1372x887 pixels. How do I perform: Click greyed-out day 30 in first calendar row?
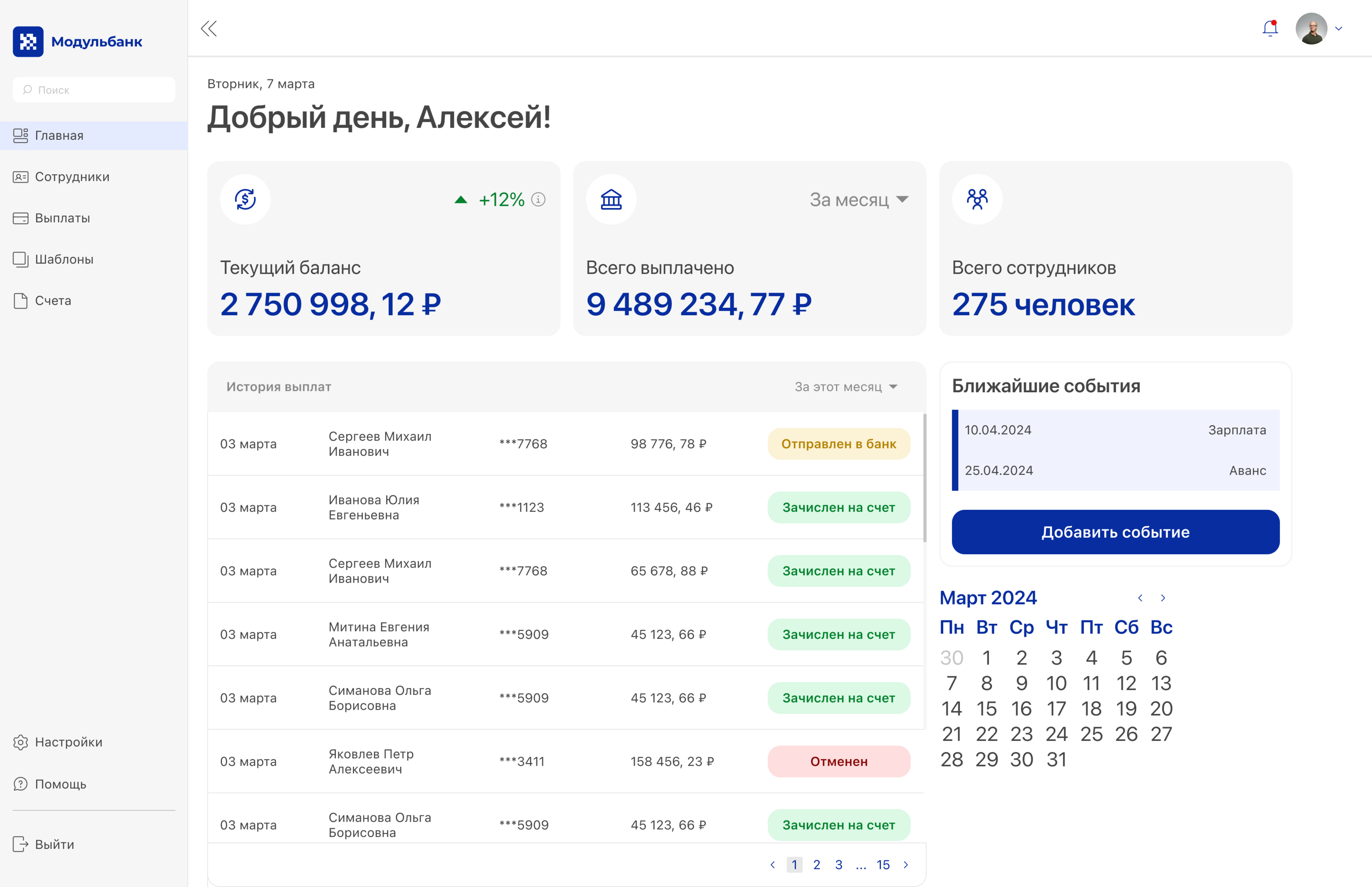951,658
